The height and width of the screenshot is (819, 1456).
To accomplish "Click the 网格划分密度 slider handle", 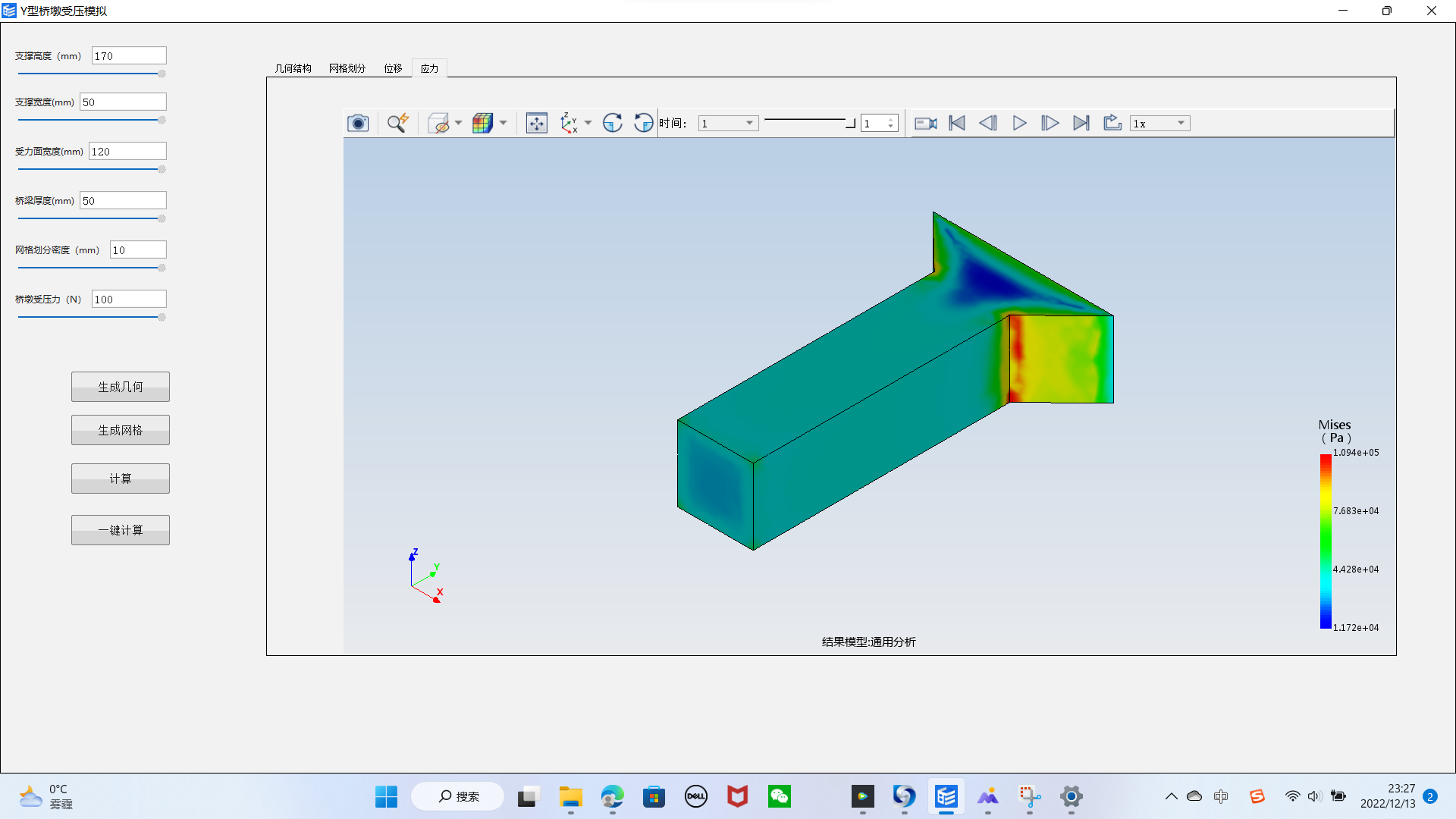I will click(x=162, y=268).
